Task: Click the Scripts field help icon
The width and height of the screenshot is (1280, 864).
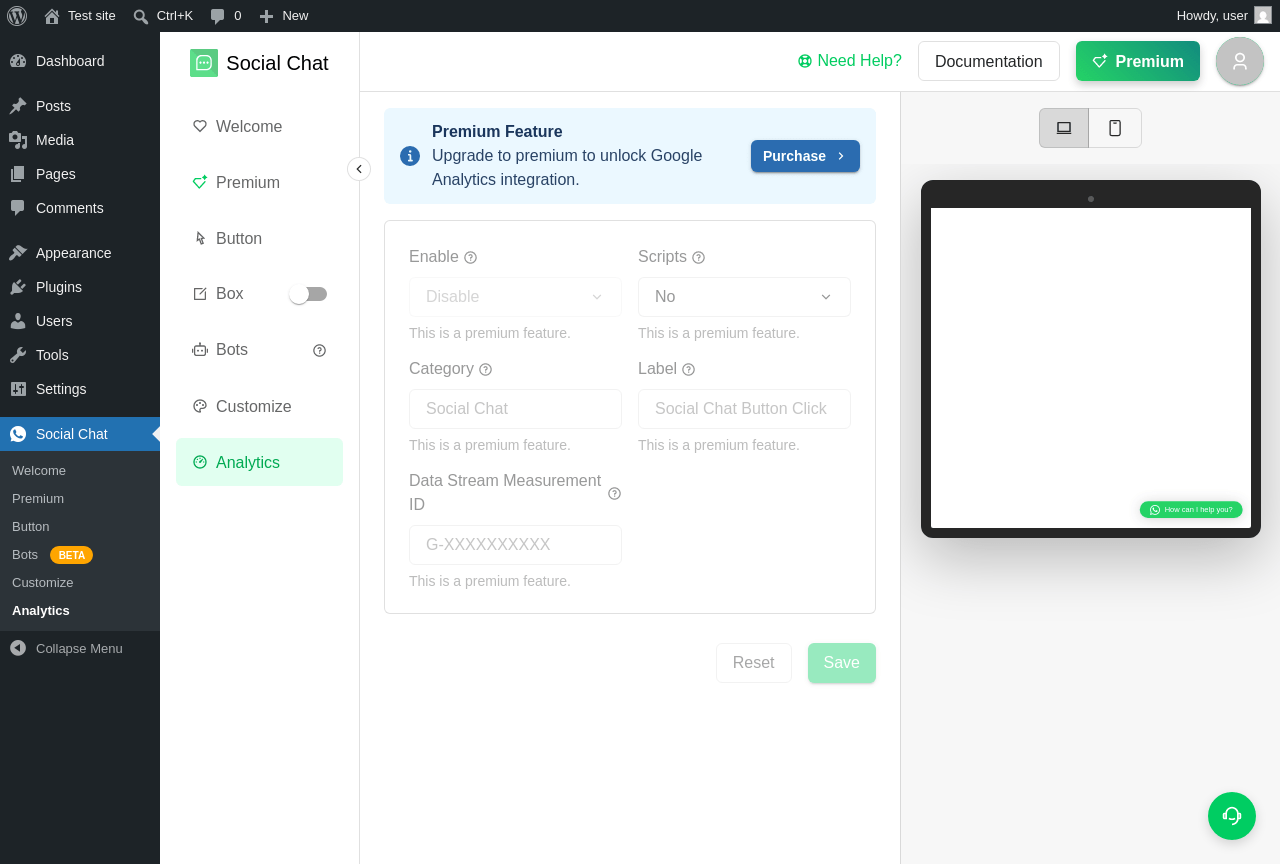Action: click(x=698, y=257)
